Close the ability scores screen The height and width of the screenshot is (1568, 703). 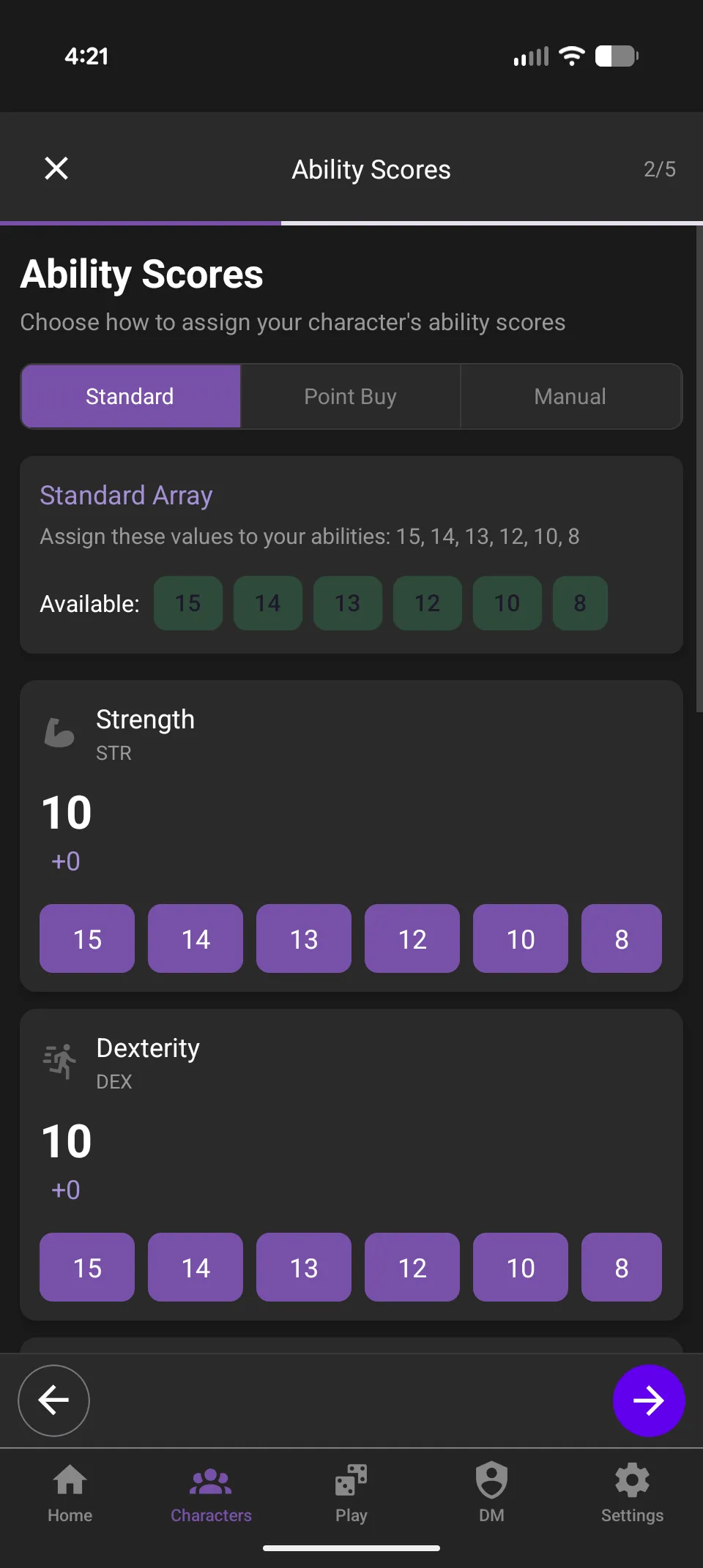point(57,168)
